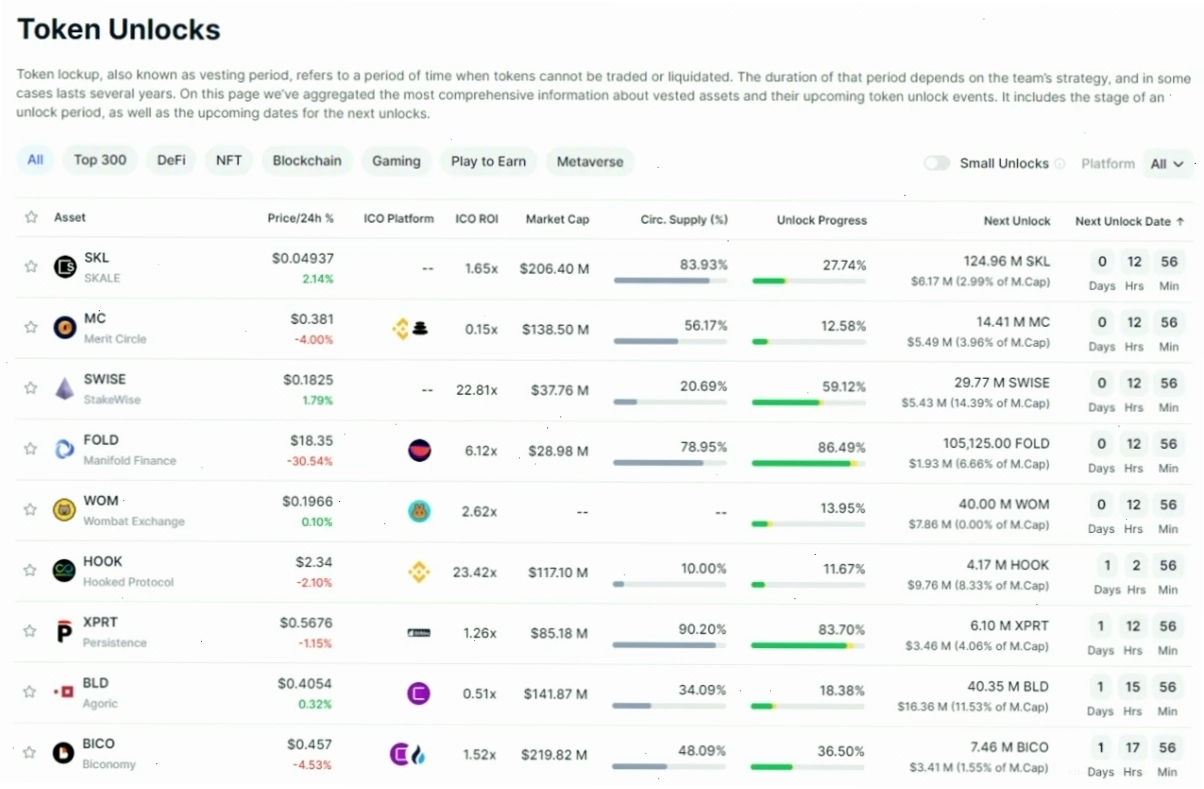Filter by Play to Earn
This screenshot has height=789, width=1204.
pos(488,161)
